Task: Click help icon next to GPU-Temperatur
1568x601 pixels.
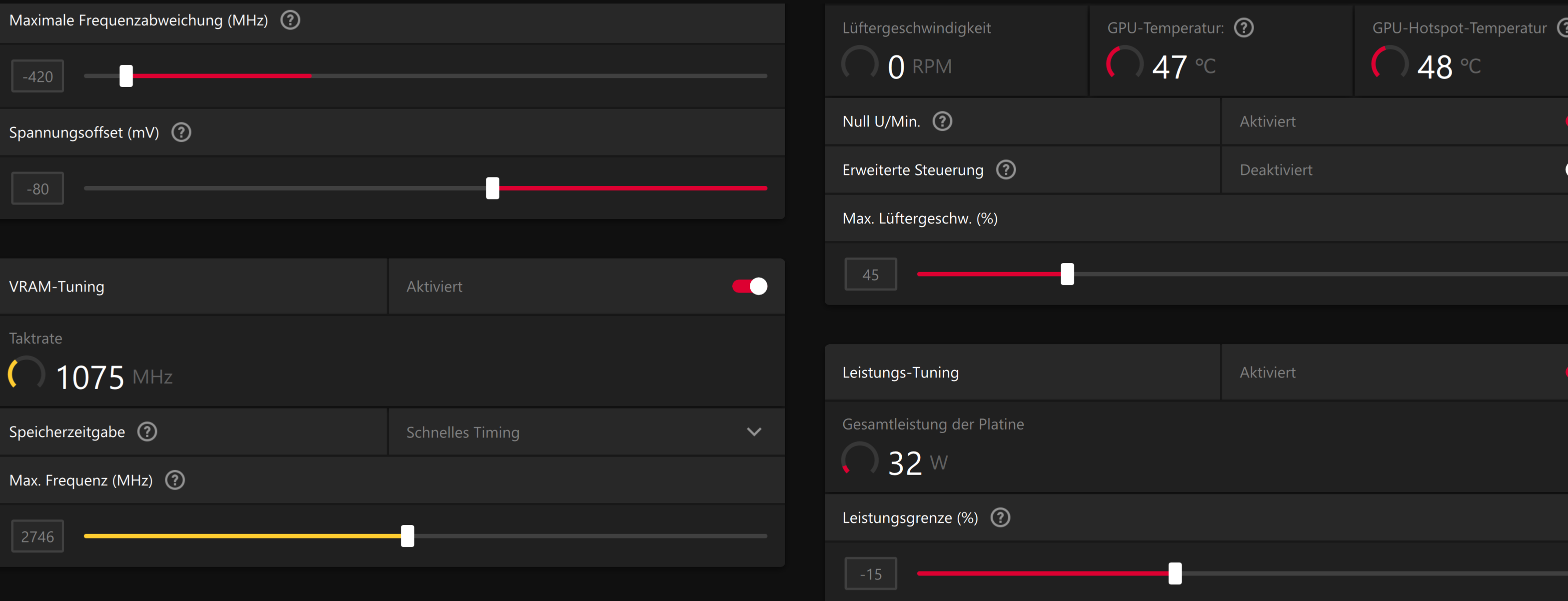Action: pos(1243,27)
